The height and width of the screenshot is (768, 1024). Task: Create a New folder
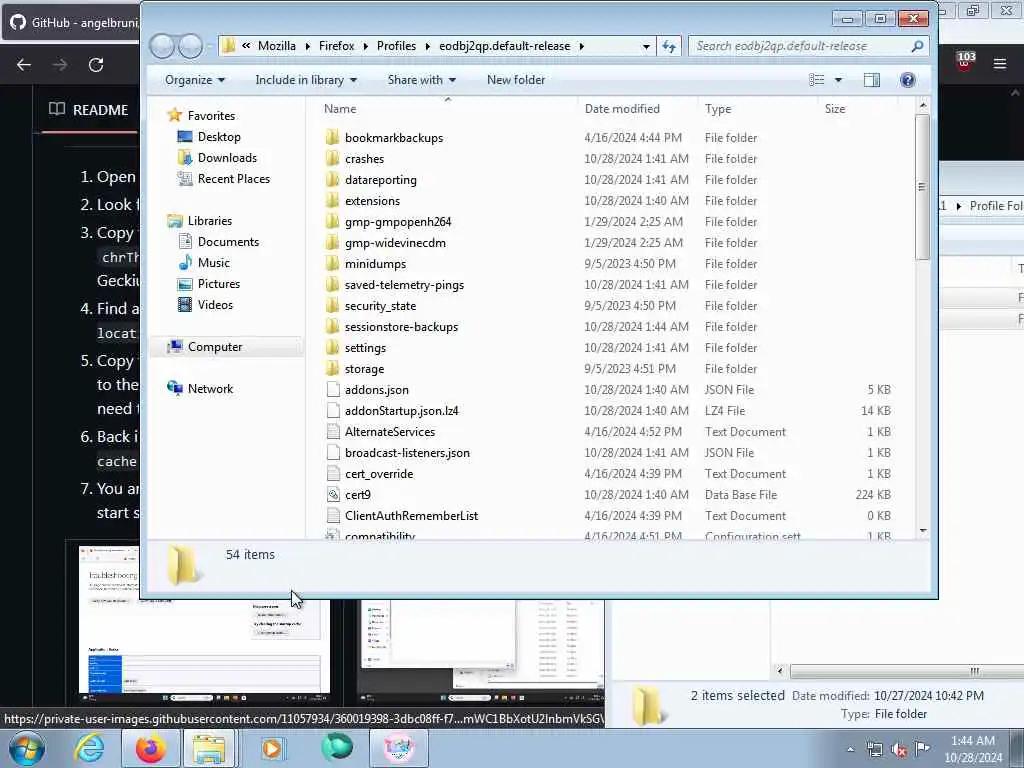point(515,80)
